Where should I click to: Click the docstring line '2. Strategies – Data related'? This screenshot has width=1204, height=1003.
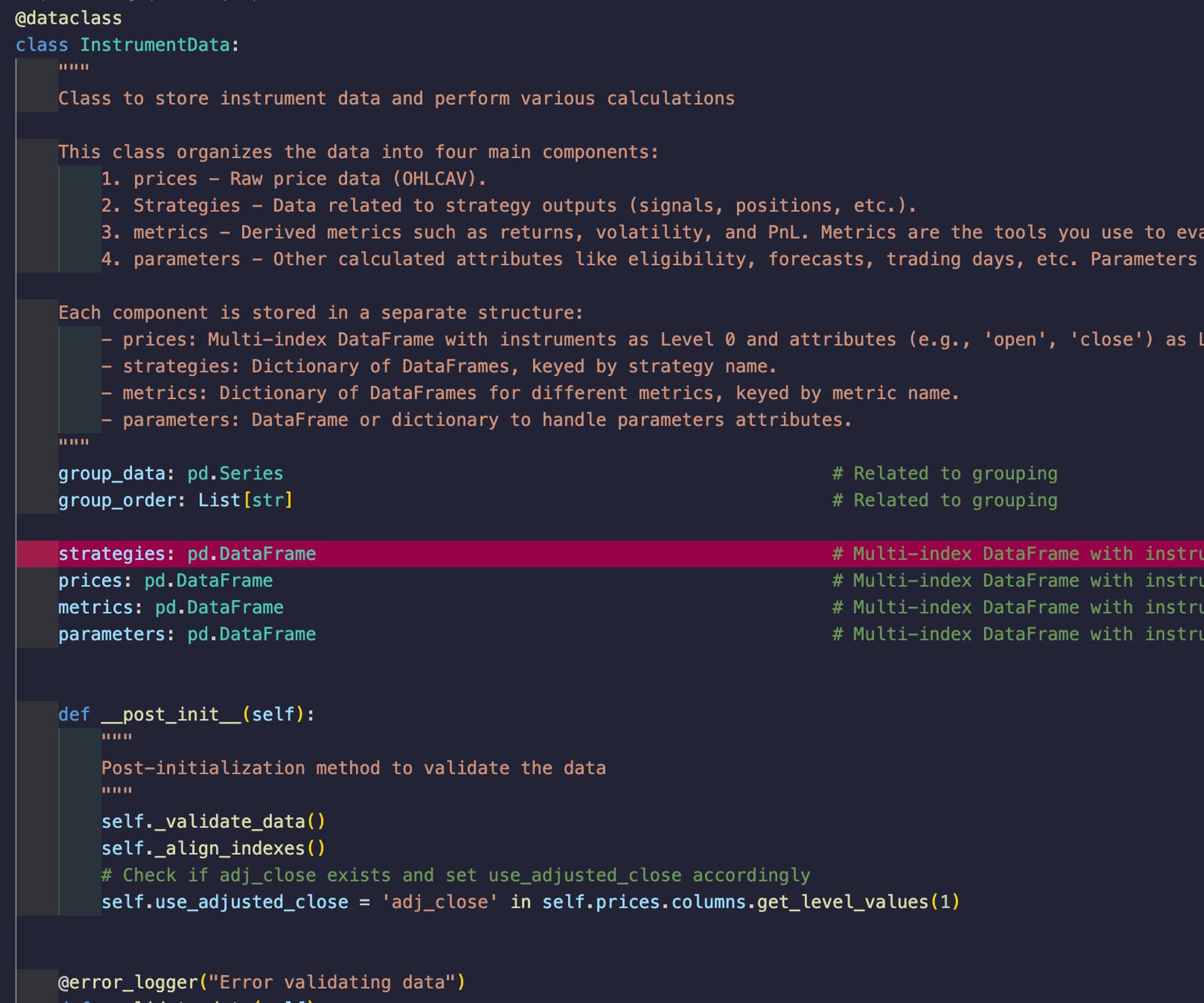click(509, 206)
